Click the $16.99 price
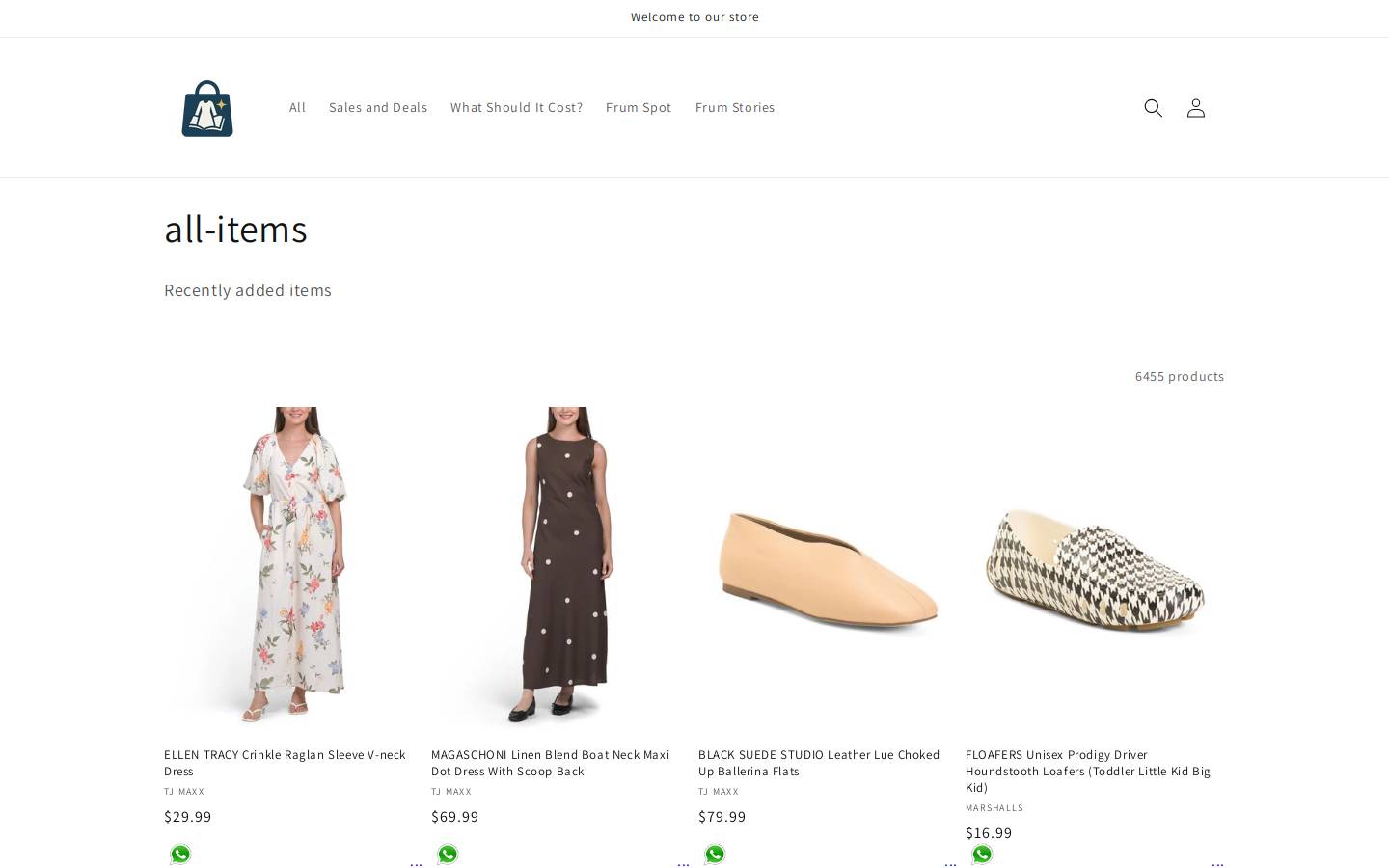The width and height of the screenshot is (1389, 868). (989, 833)
